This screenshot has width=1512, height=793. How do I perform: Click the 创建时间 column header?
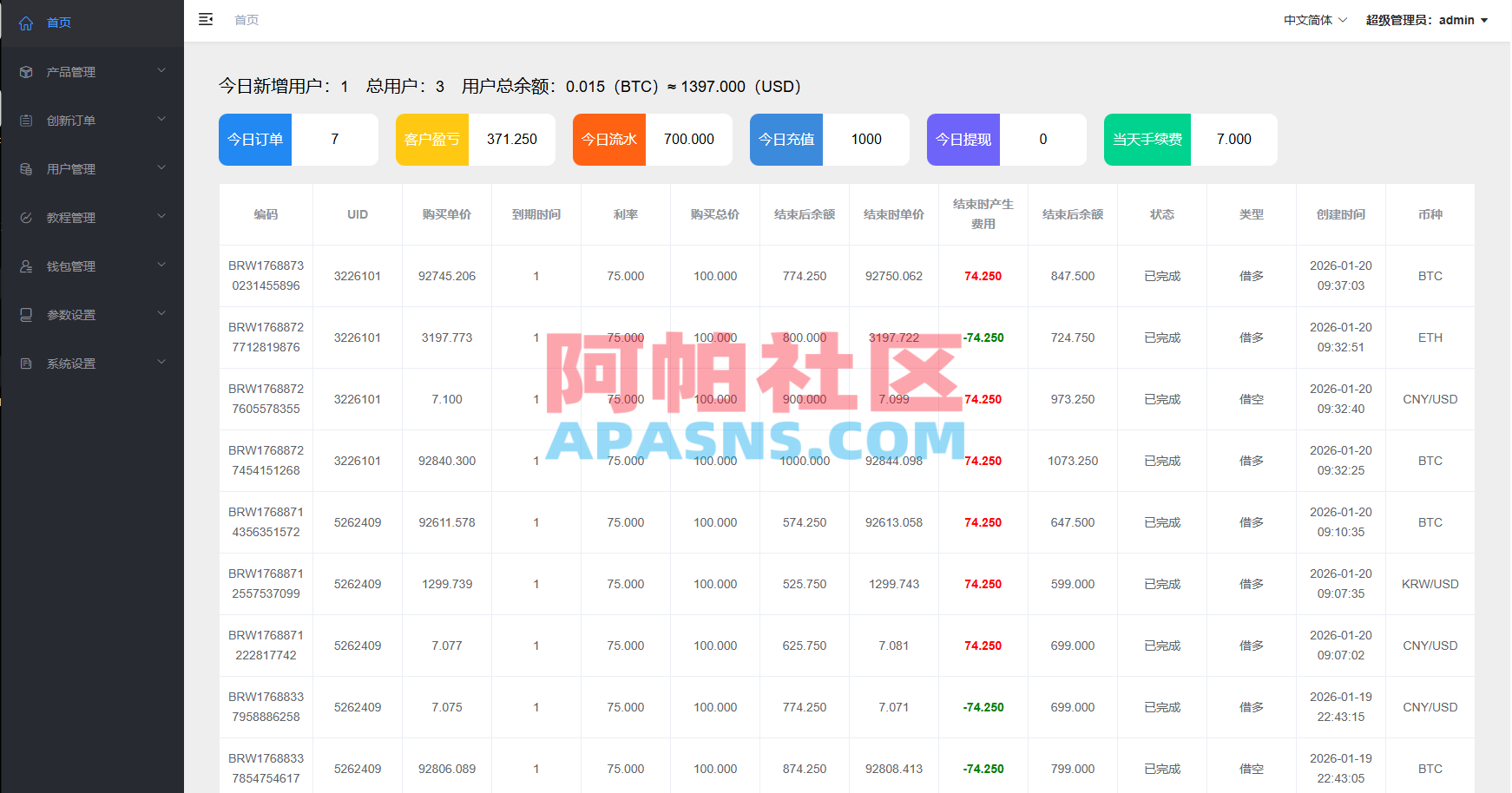coord(1341,214)
